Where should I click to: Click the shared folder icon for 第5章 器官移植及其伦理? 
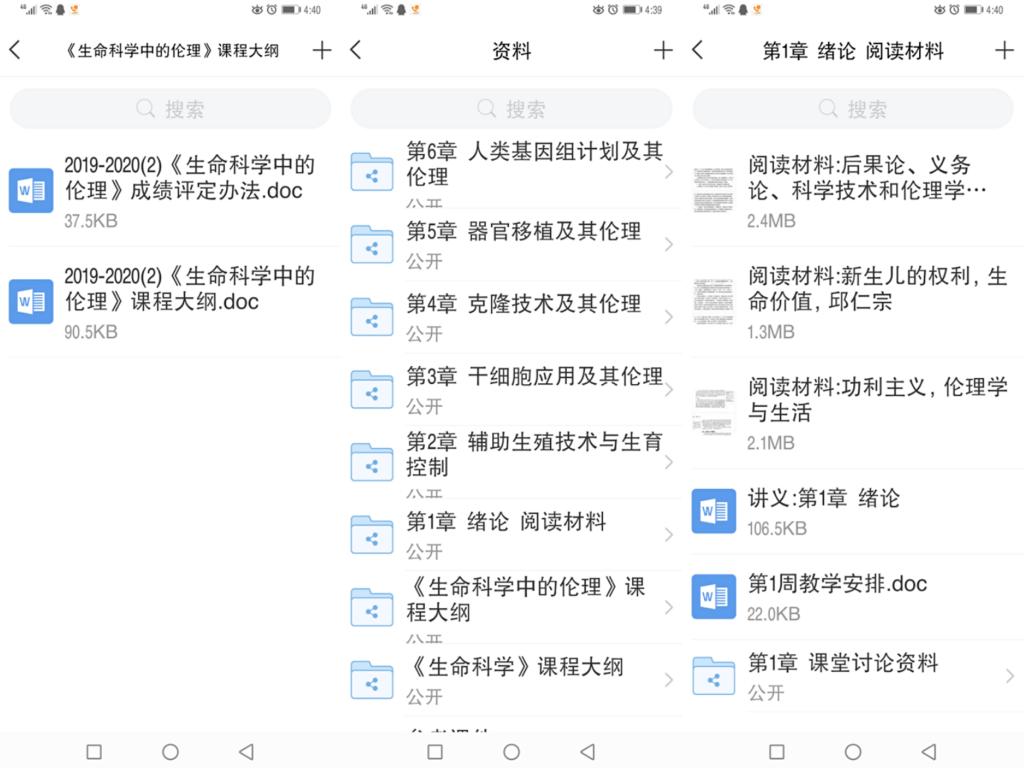click(x=372, y=245)
